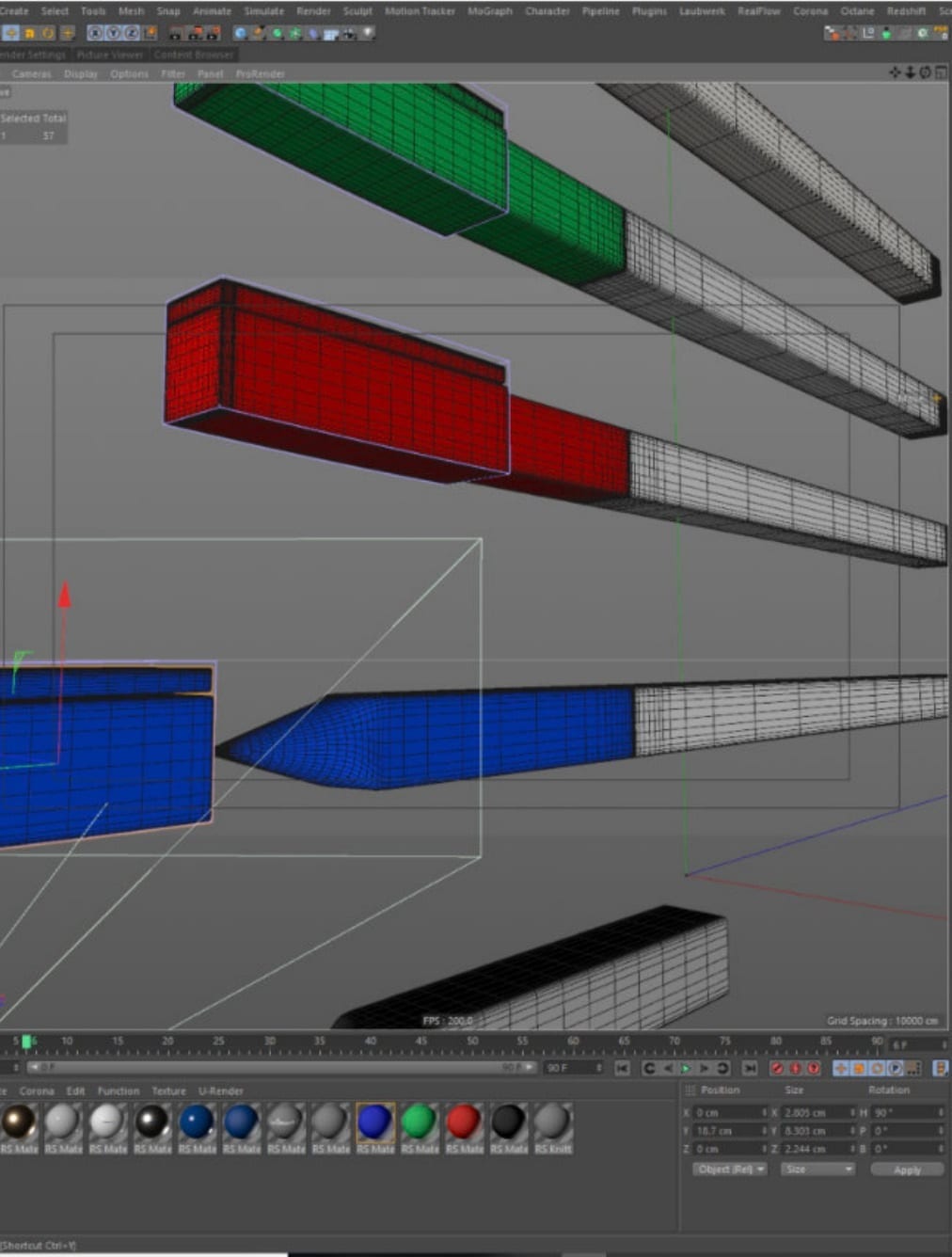Image resolution: width=952 pixels, height=1257 pixels.
Task: Toggle Z axis lock
Action: 131,33
